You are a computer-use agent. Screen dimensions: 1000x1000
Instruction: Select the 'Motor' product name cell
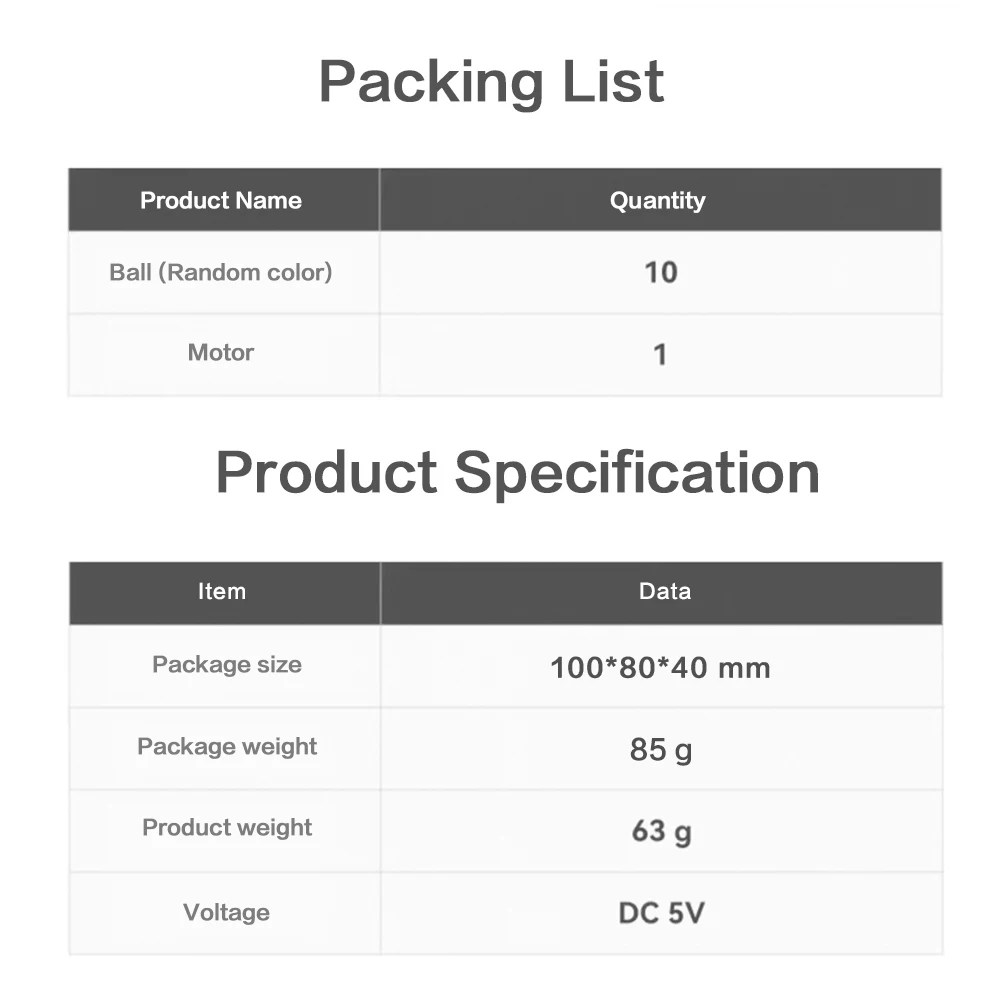pyautogui.click(x=221, y=353)
